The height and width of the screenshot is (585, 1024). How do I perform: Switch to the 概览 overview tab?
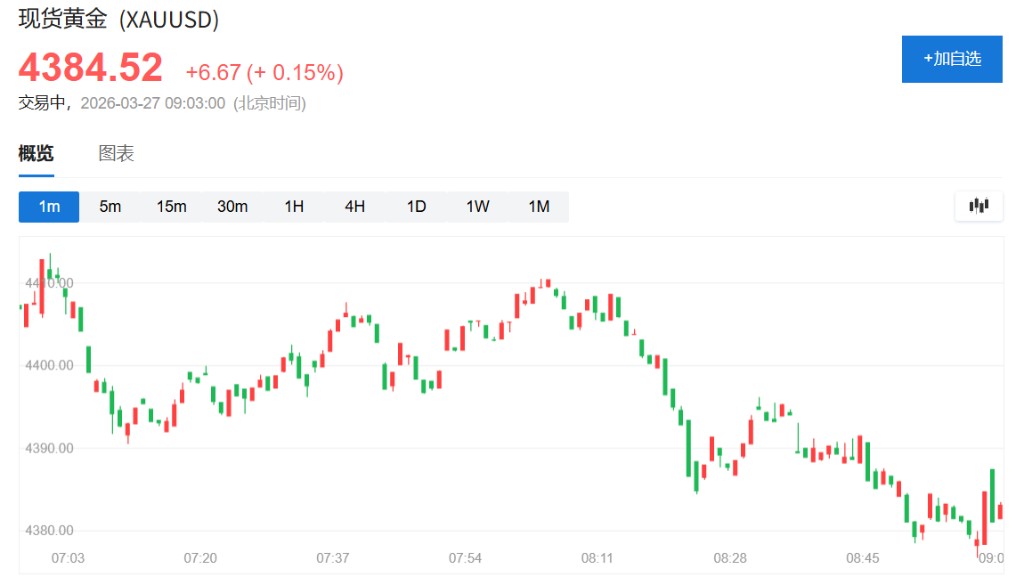click(x=36, y=154)
